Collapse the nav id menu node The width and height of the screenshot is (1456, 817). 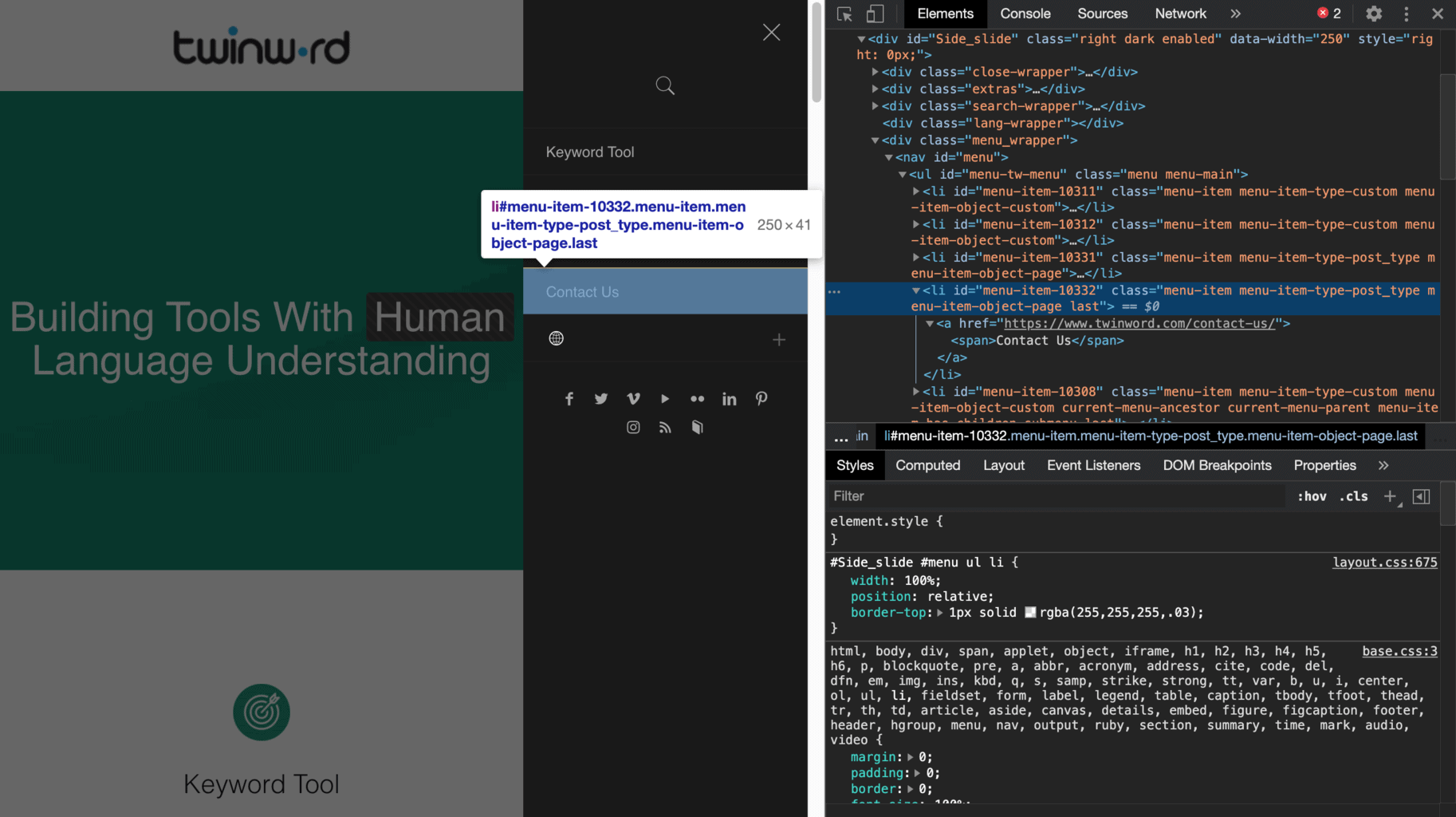888,157
